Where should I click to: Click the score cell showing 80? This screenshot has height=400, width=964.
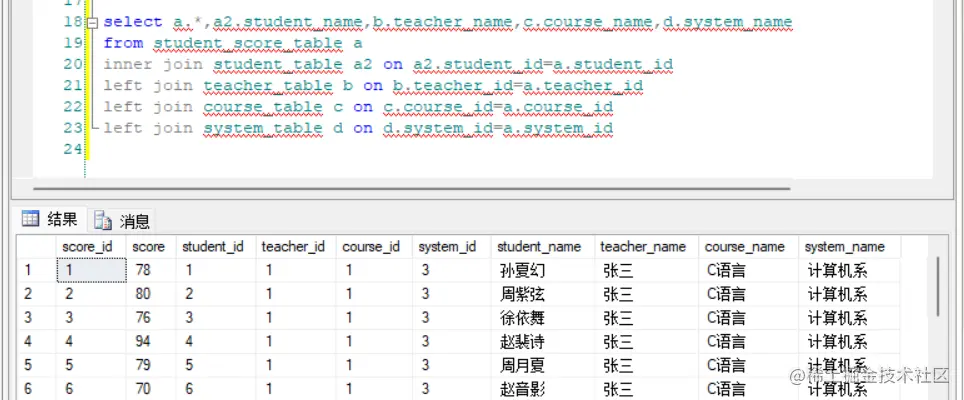(x=151, y=294)
